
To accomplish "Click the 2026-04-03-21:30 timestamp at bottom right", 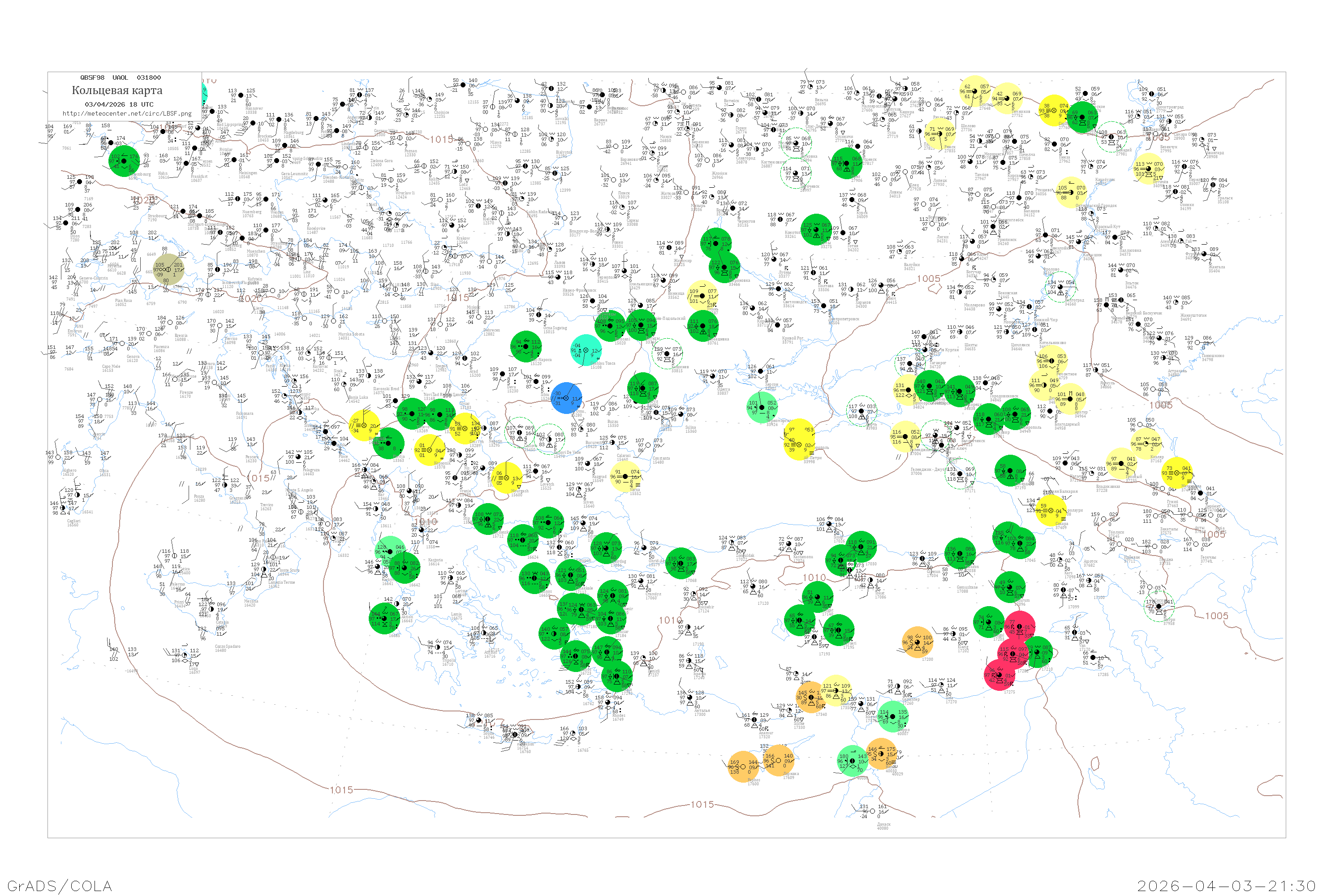I will click(1226, 886).
